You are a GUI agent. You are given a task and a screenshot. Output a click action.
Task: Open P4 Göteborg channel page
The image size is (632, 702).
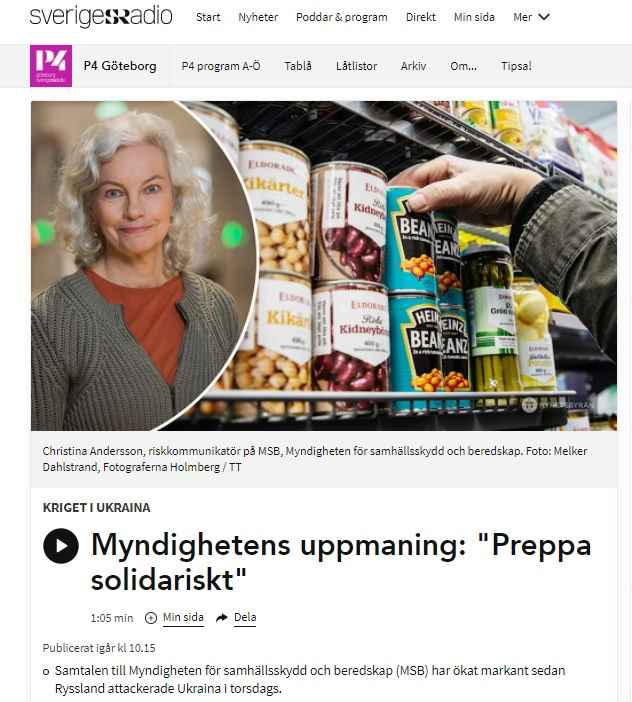[120, 66]
